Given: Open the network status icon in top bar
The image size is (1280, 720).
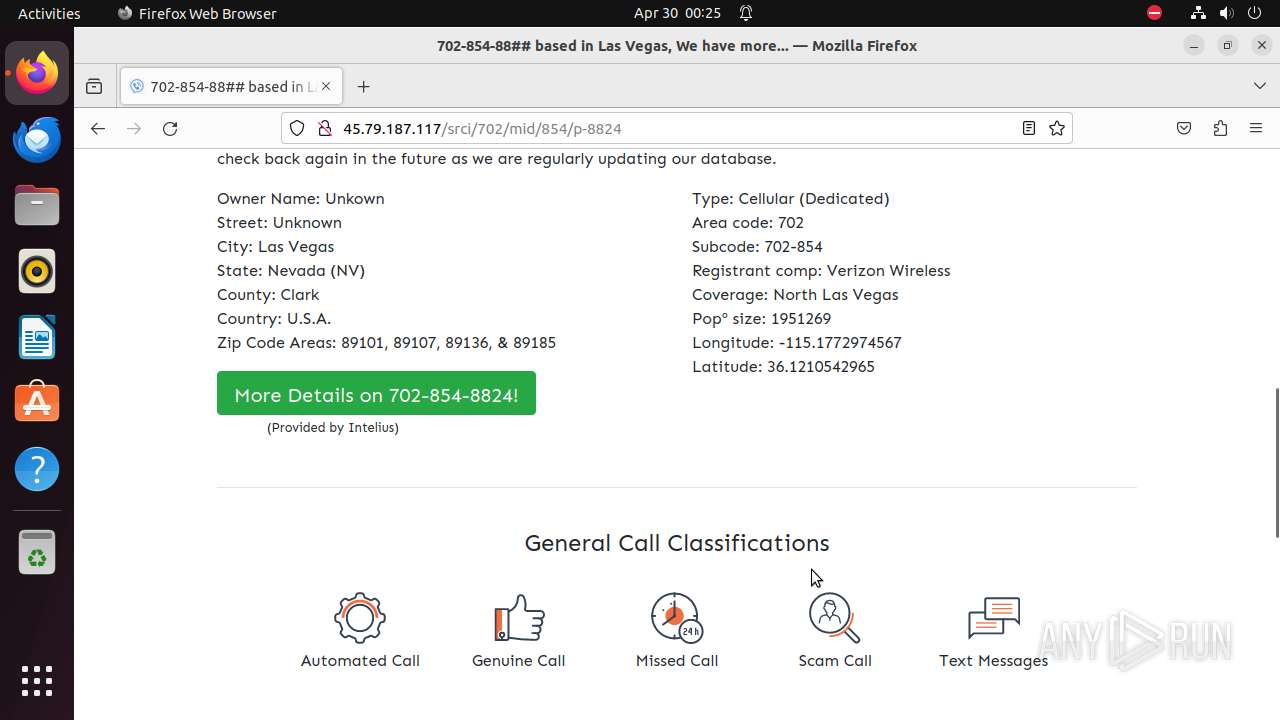Looking at the screenshot, I should (x=1198, y=13).
